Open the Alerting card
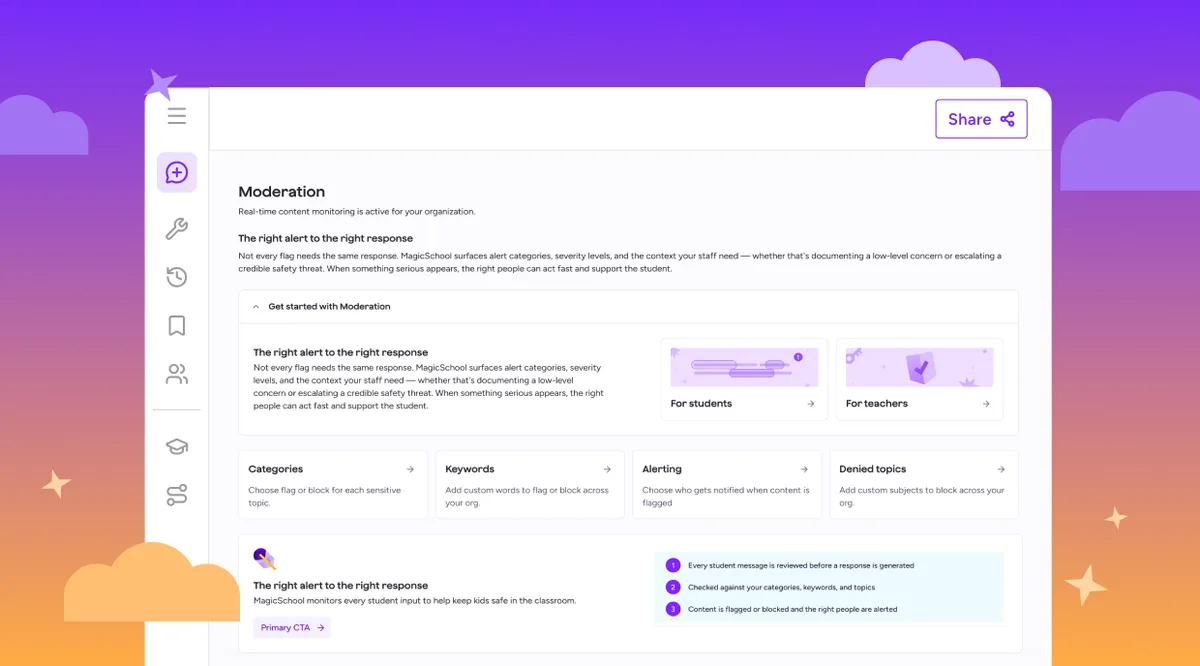The height and width of the screenshot is (666, 1200). (x=727, y=485)
